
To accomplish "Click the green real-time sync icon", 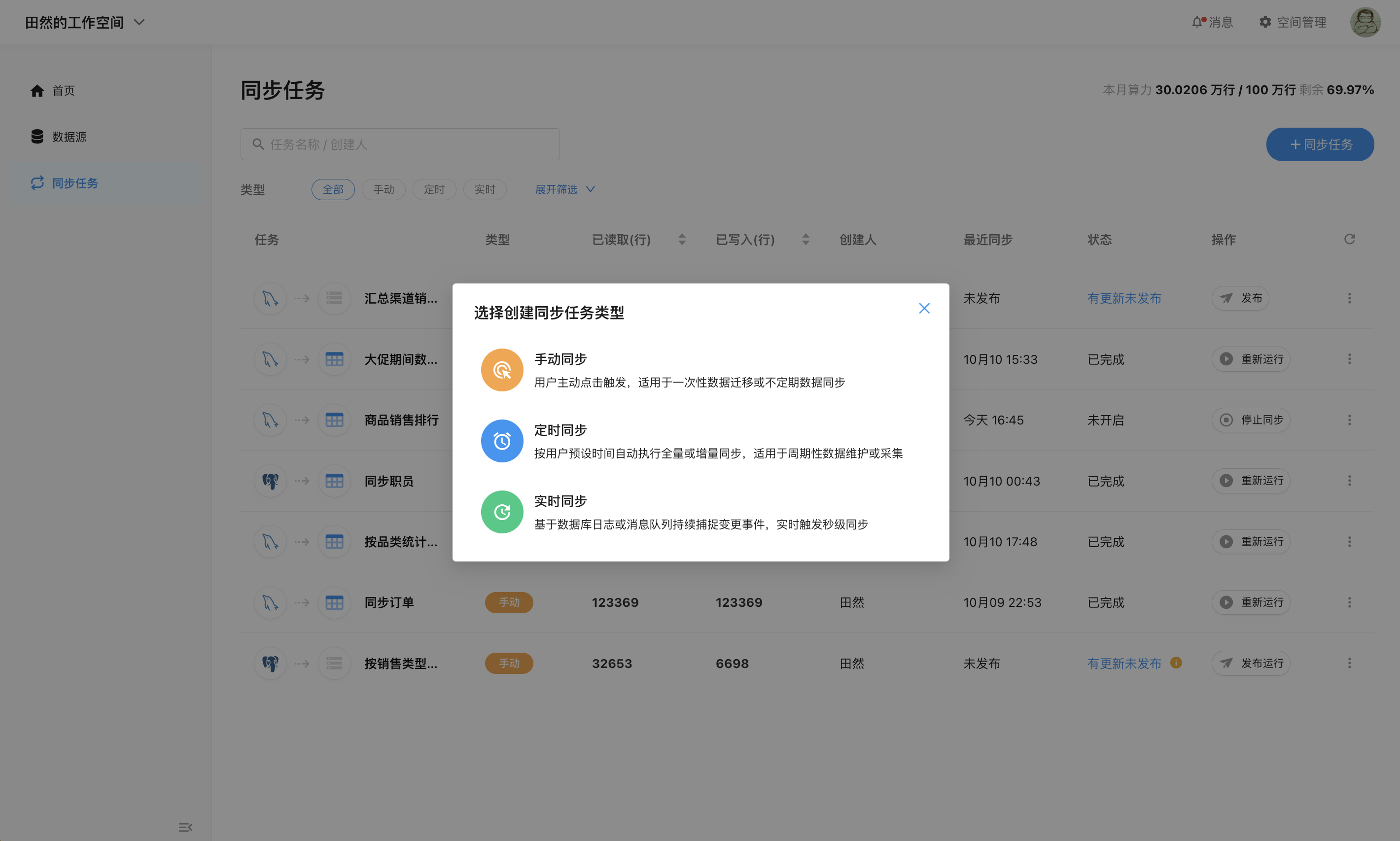I will [501, 512].
